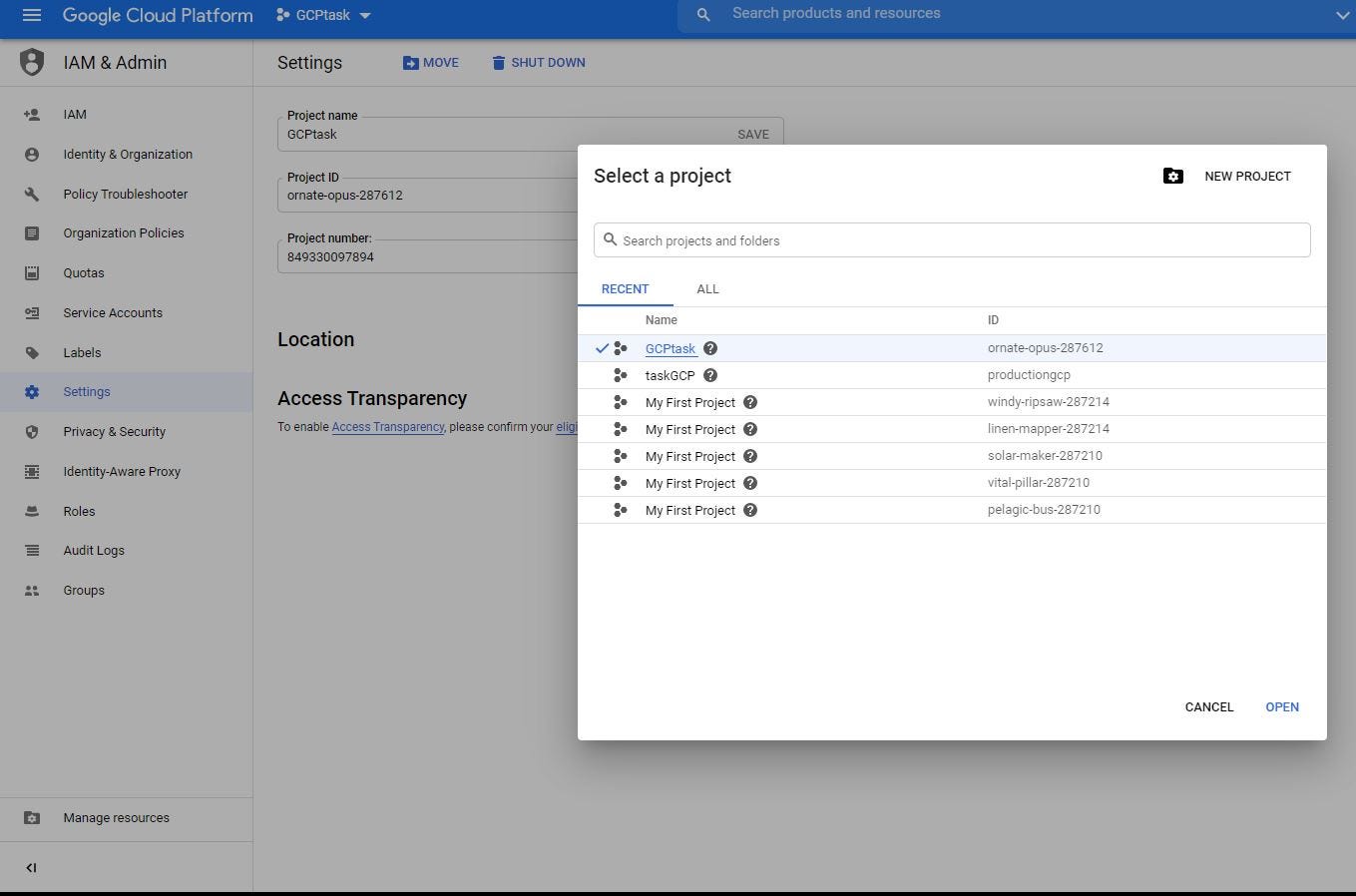Click OPEN to open selected project
1356x896 pixels.
pyautogui.click(x=1282, y=707)
